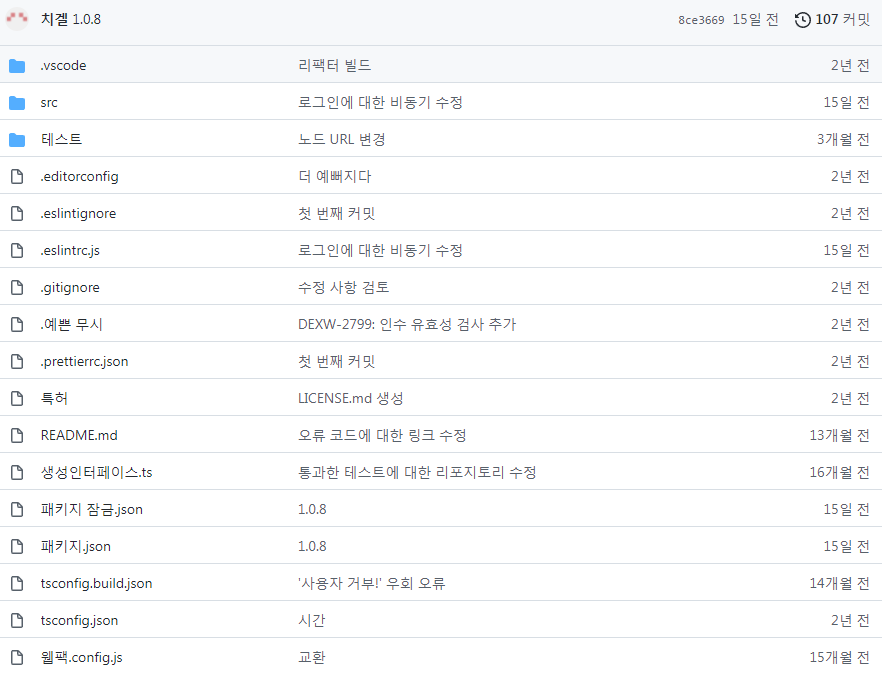Image resolution: width=882 pixels, height=674 pixels.
Task: Open the 웹팩.config.js file
Action: coord(82,658)
